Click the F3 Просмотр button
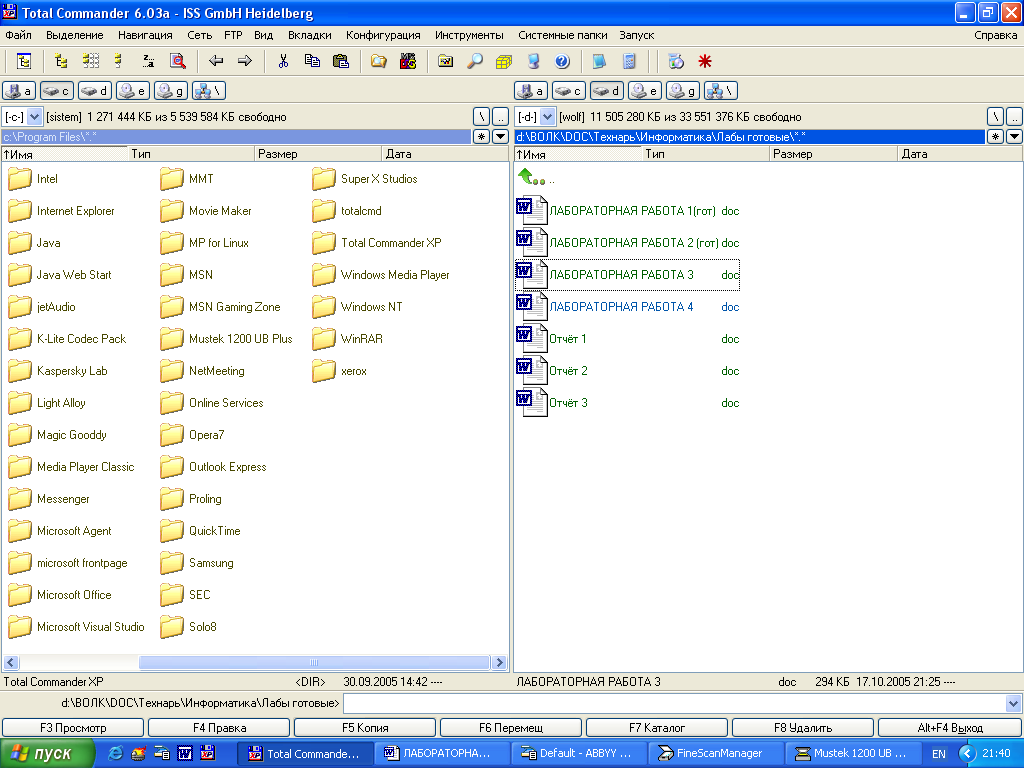Viewport: 1024px width, 768px height. (x=73, y=728)
